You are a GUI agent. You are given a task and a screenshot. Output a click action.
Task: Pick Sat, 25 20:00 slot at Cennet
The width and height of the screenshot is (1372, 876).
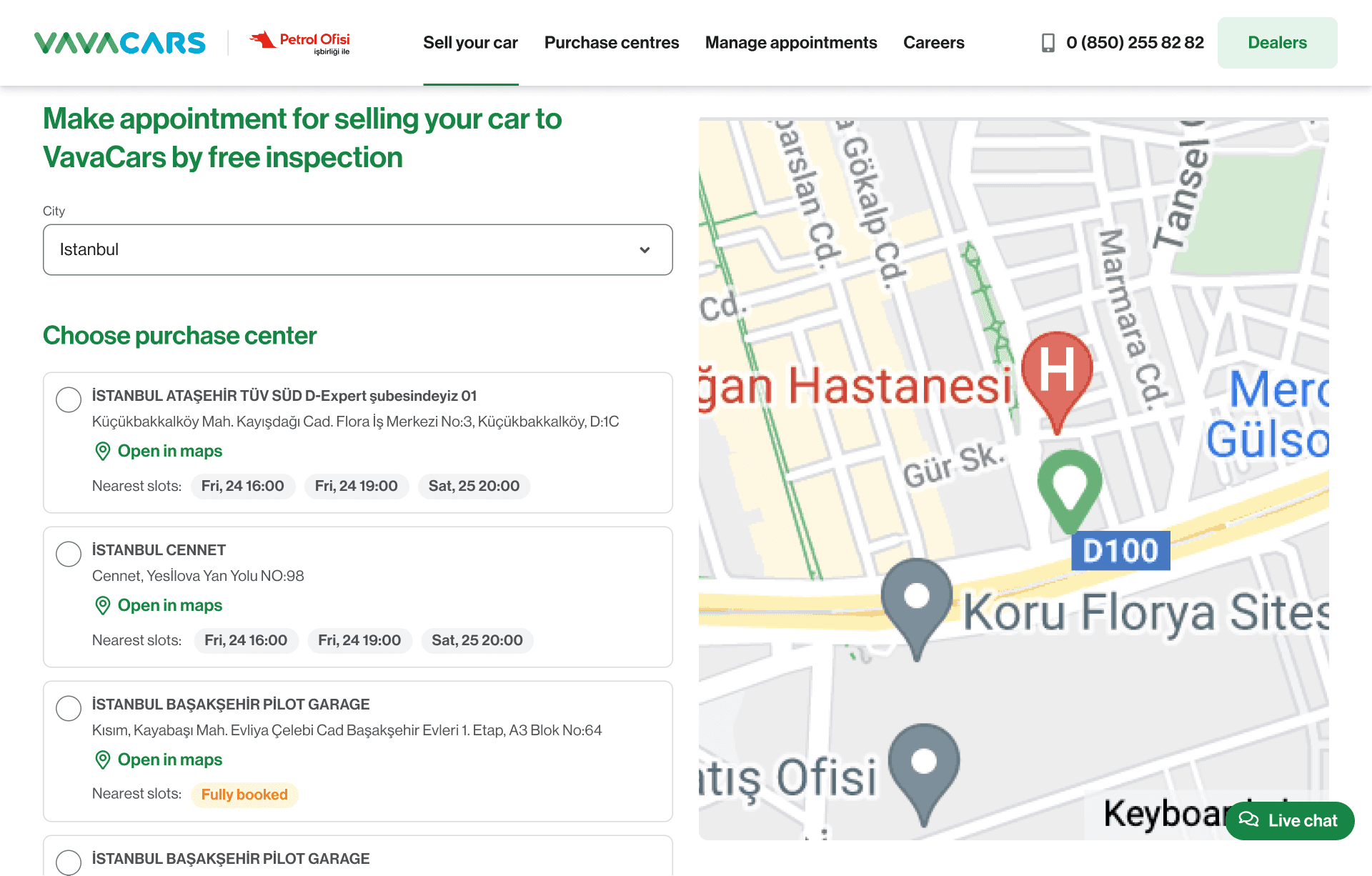(x=477, y=640)
